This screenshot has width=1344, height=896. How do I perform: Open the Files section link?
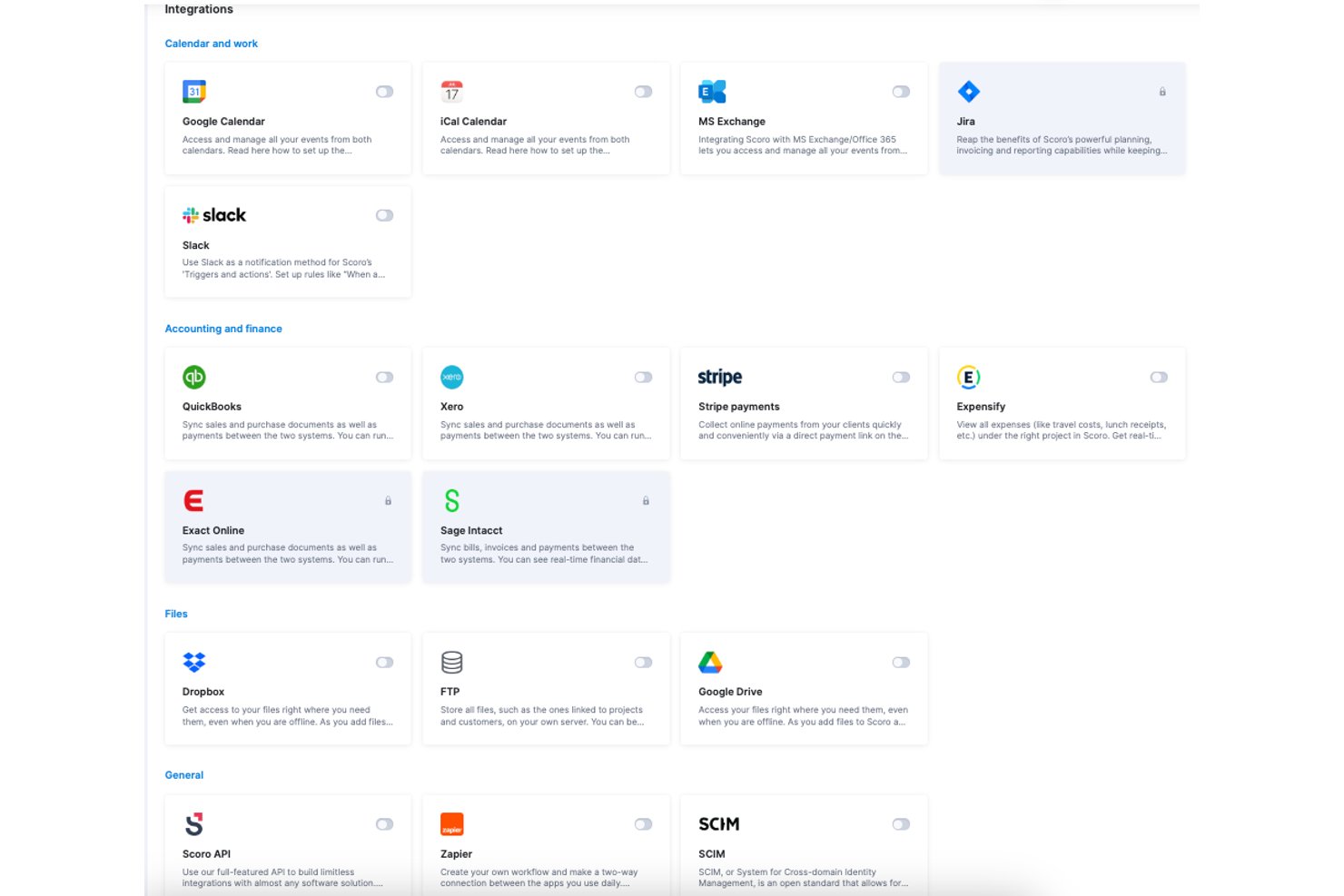point(176,614)
